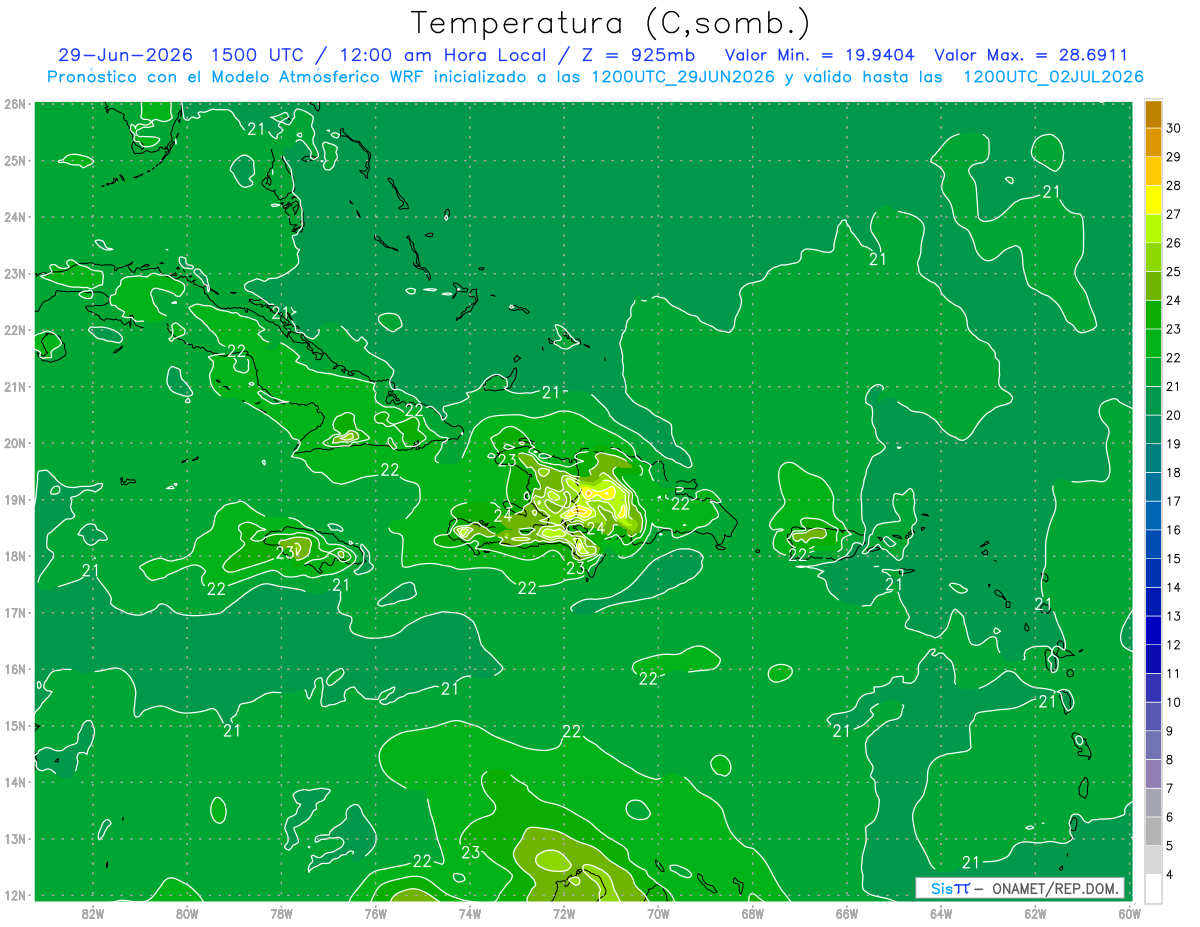Click the latitude label "18N"
Image resolution: width=1200 pixels, height=927 pixels.
click(x=15, y=556)
